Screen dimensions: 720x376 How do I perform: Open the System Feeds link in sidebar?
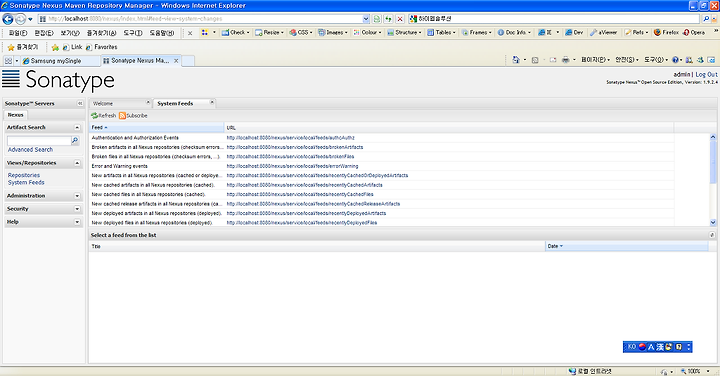tap(26, 183)
